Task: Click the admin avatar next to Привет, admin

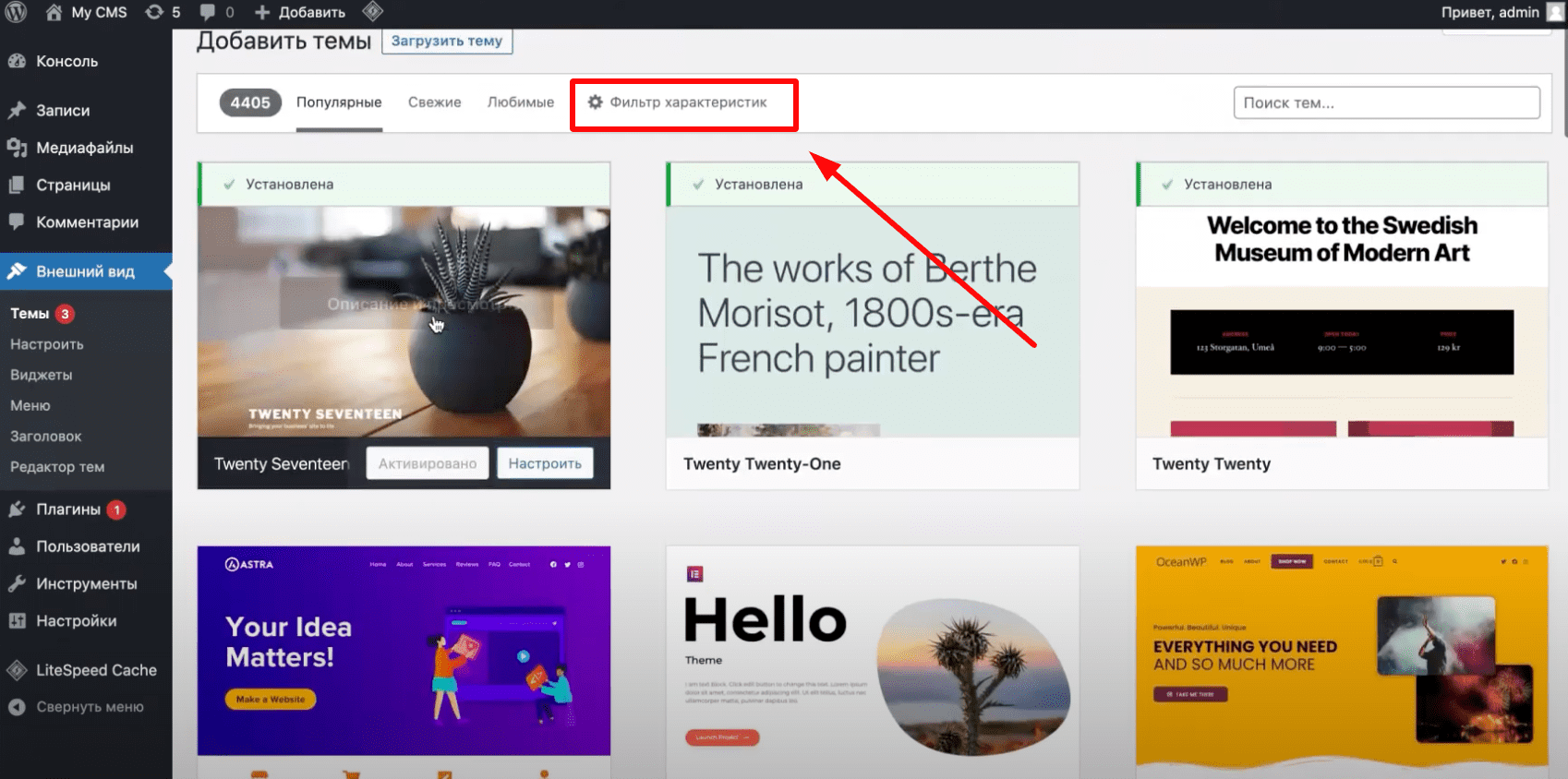Action: 1556,12
